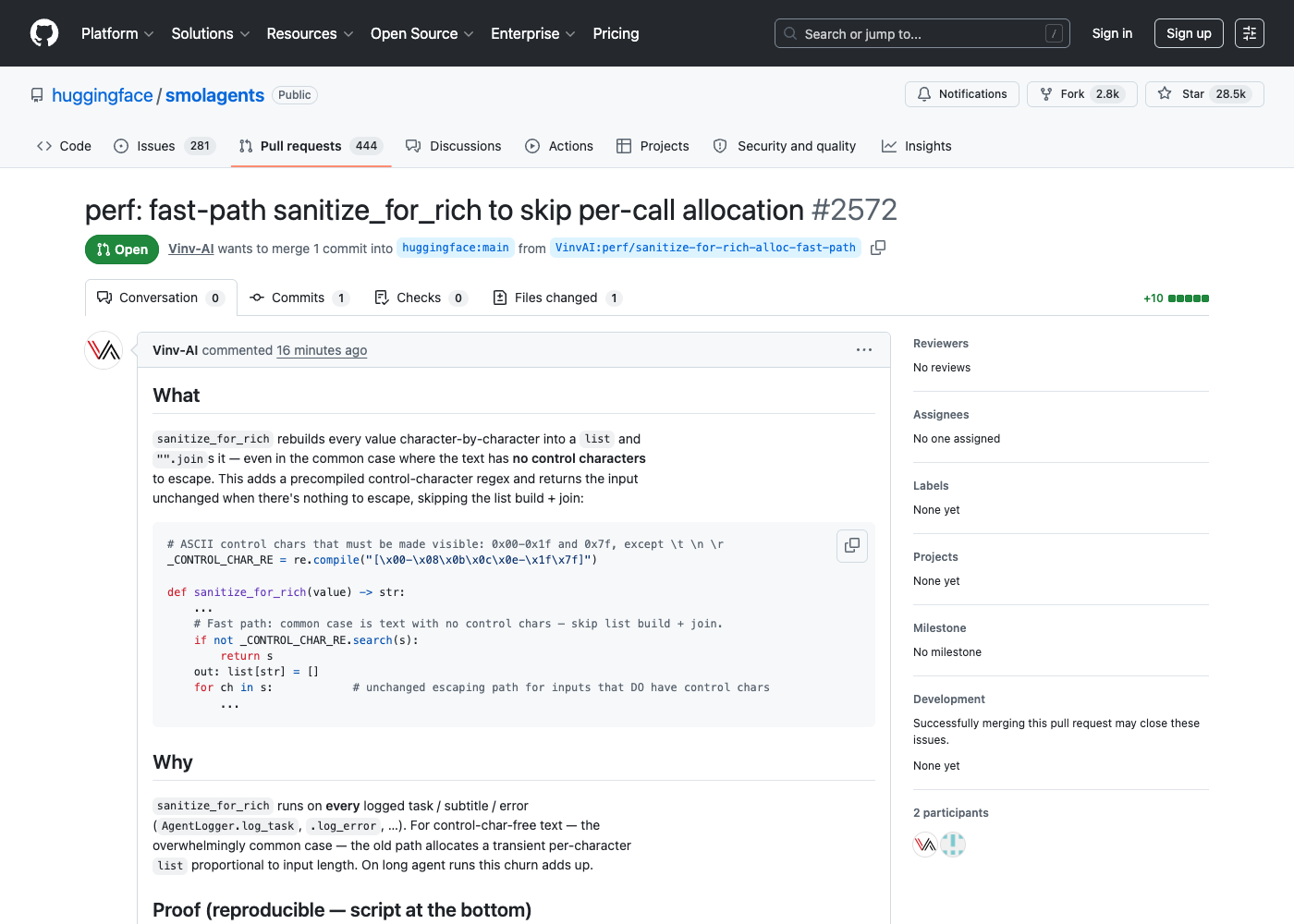Click the Labels sidebar heading

coord(931,486)
